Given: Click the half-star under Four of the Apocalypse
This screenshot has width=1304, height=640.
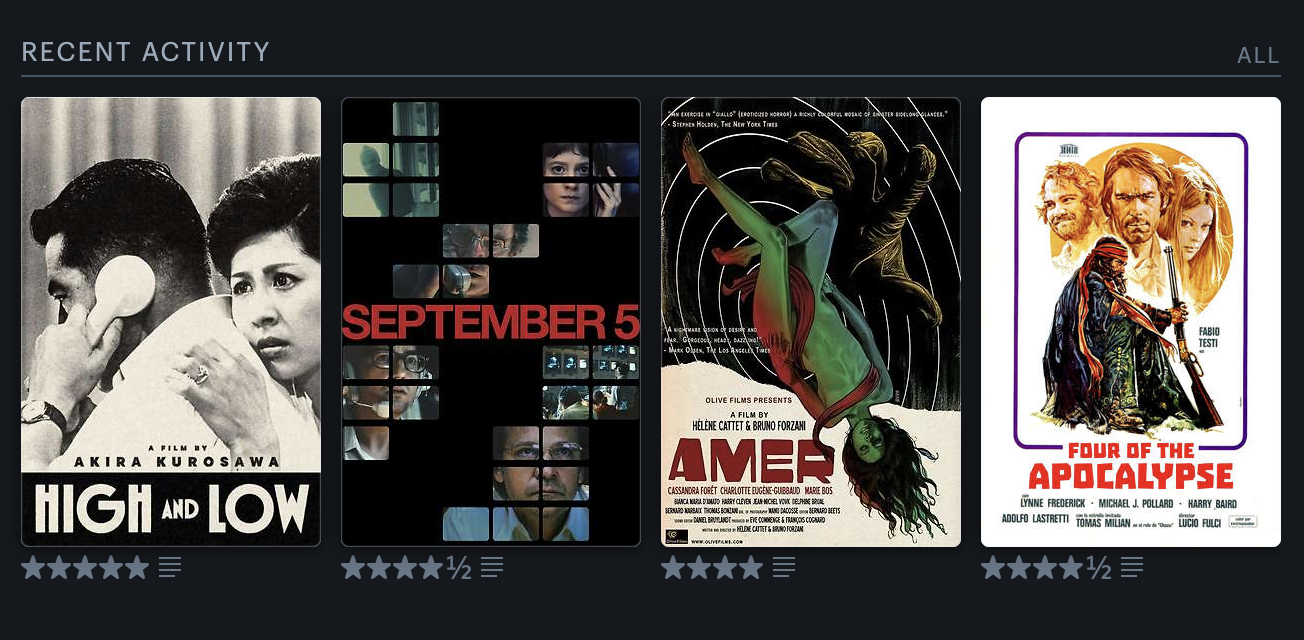Looking at the screenshot, I should coord(1099,568).
